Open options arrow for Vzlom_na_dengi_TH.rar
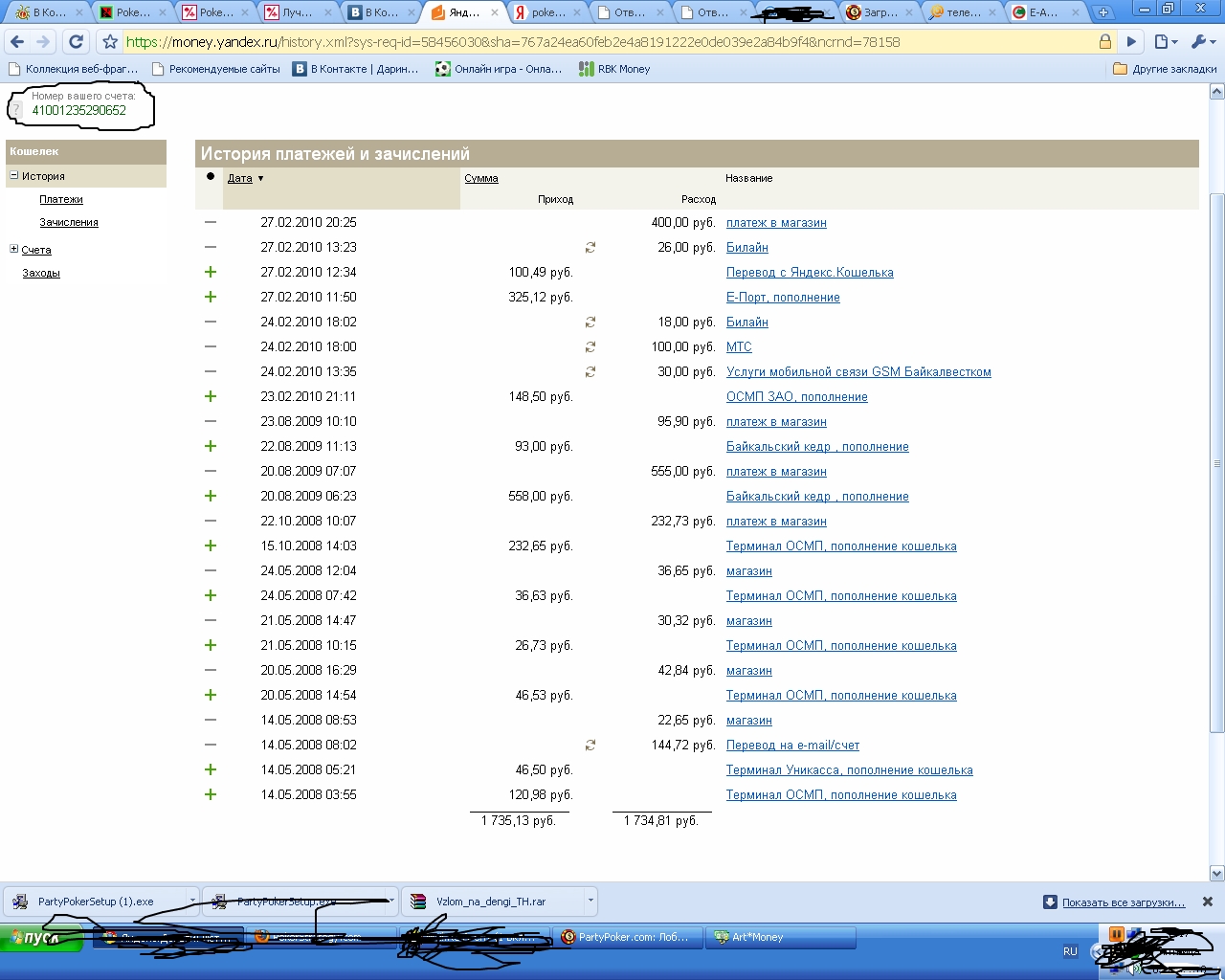The height and width of the screenshot is (980, 1225). [x=590, y=901]
